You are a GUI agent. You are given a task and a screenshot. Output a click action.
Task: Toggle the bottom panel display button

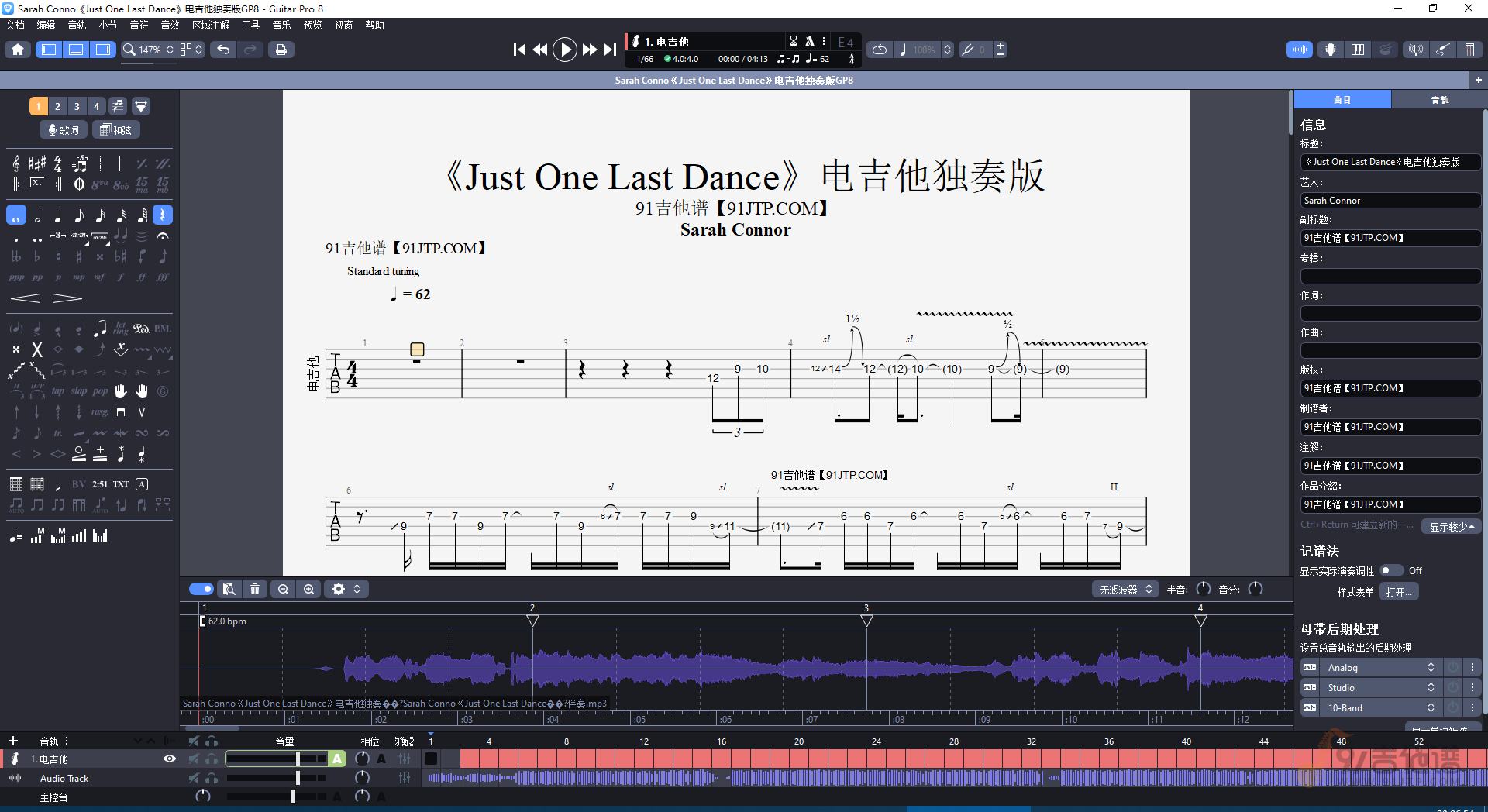pyautogui.click(x=76, y=50)
